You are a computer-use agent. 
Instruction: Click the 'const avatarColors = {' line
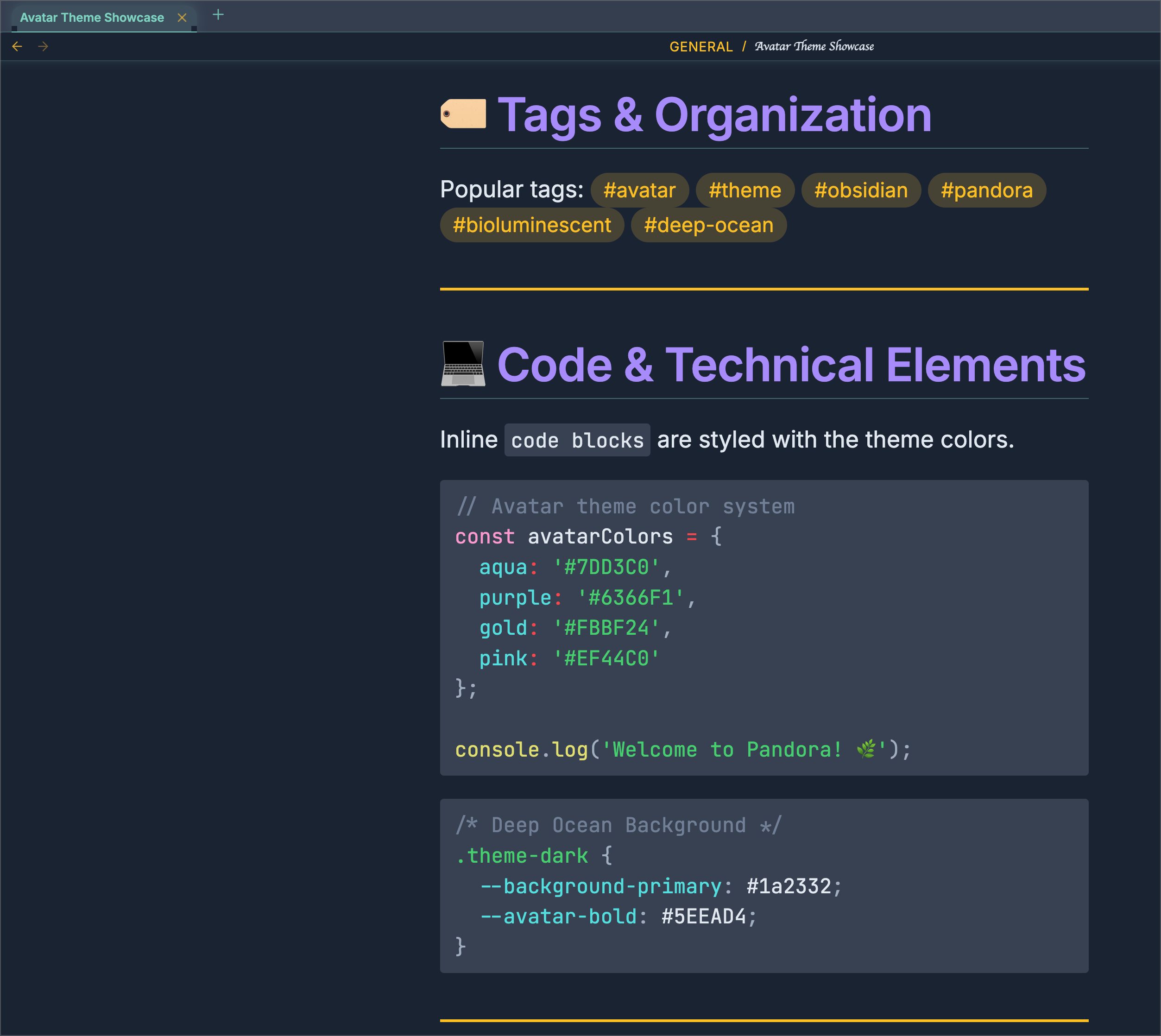point(588,537)
